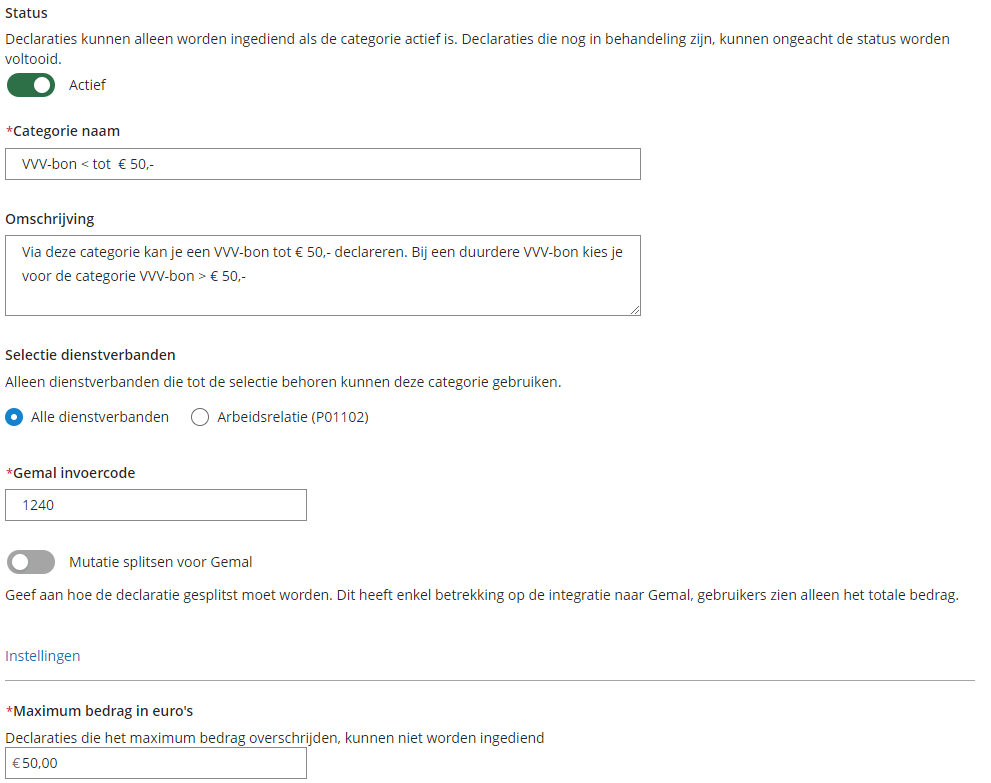Open the Instellingen link
The image size is (991, 783).
(x=43, y=656)
